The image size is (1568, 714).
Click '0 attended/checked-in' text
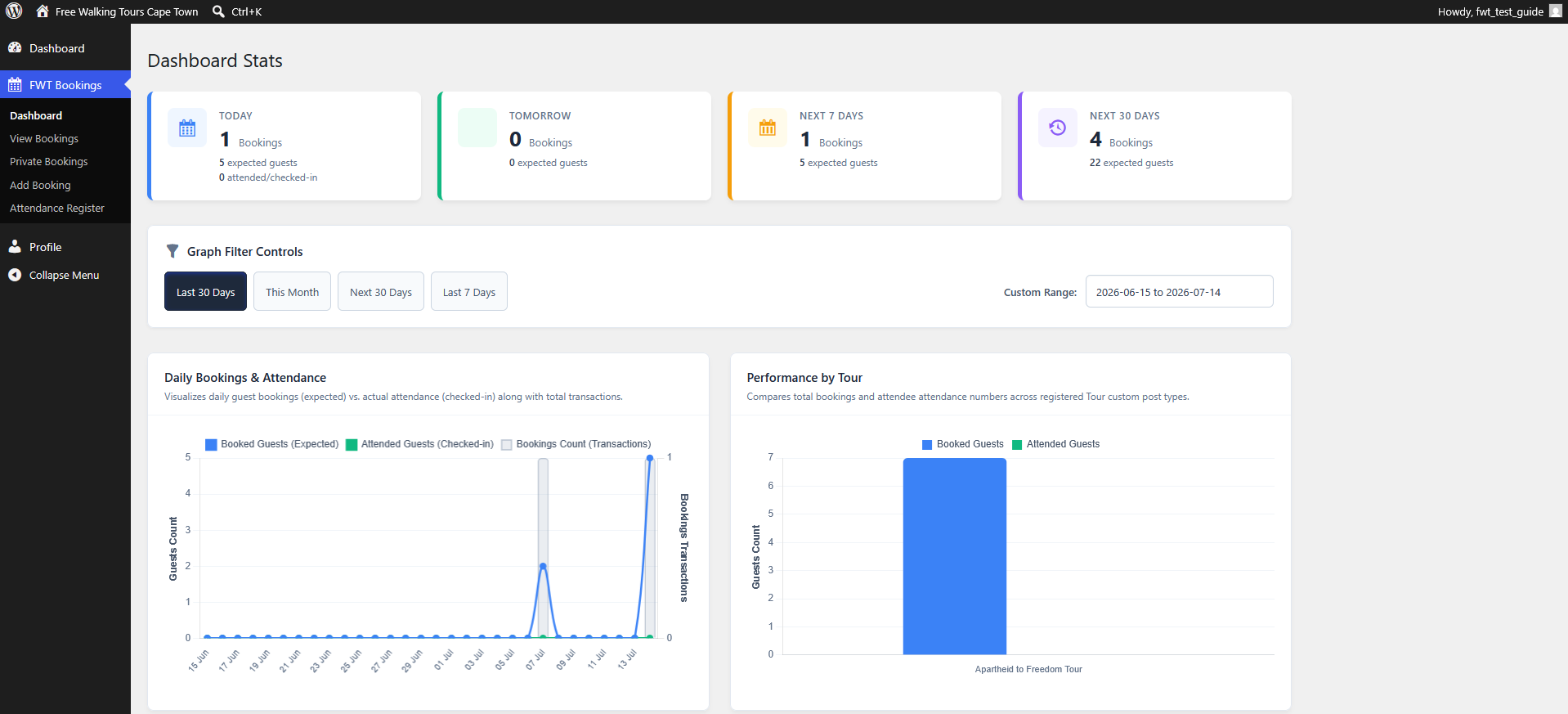click(x=268, y=177)
